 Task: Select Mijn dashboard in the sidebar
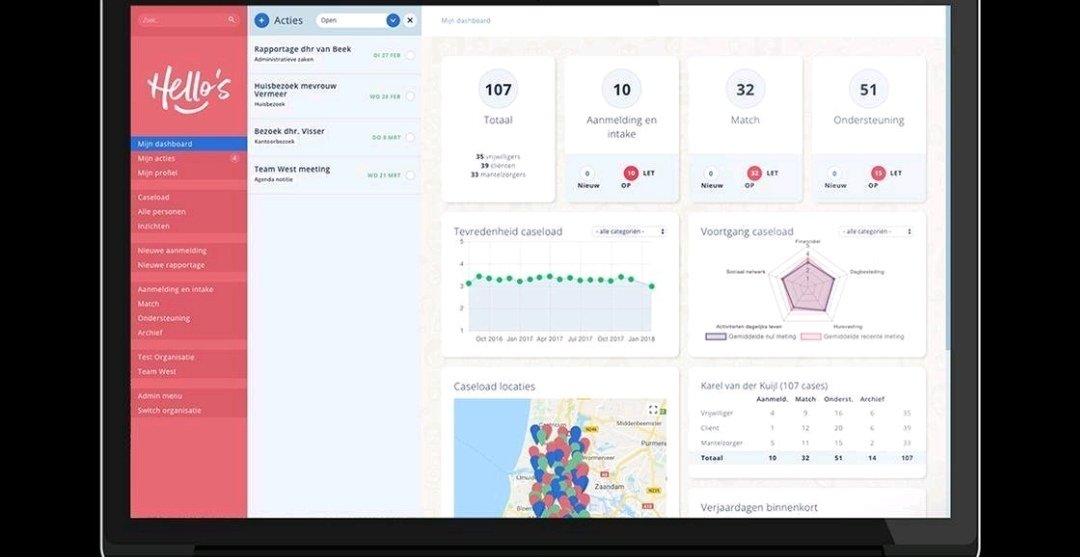tap(189, 144)
